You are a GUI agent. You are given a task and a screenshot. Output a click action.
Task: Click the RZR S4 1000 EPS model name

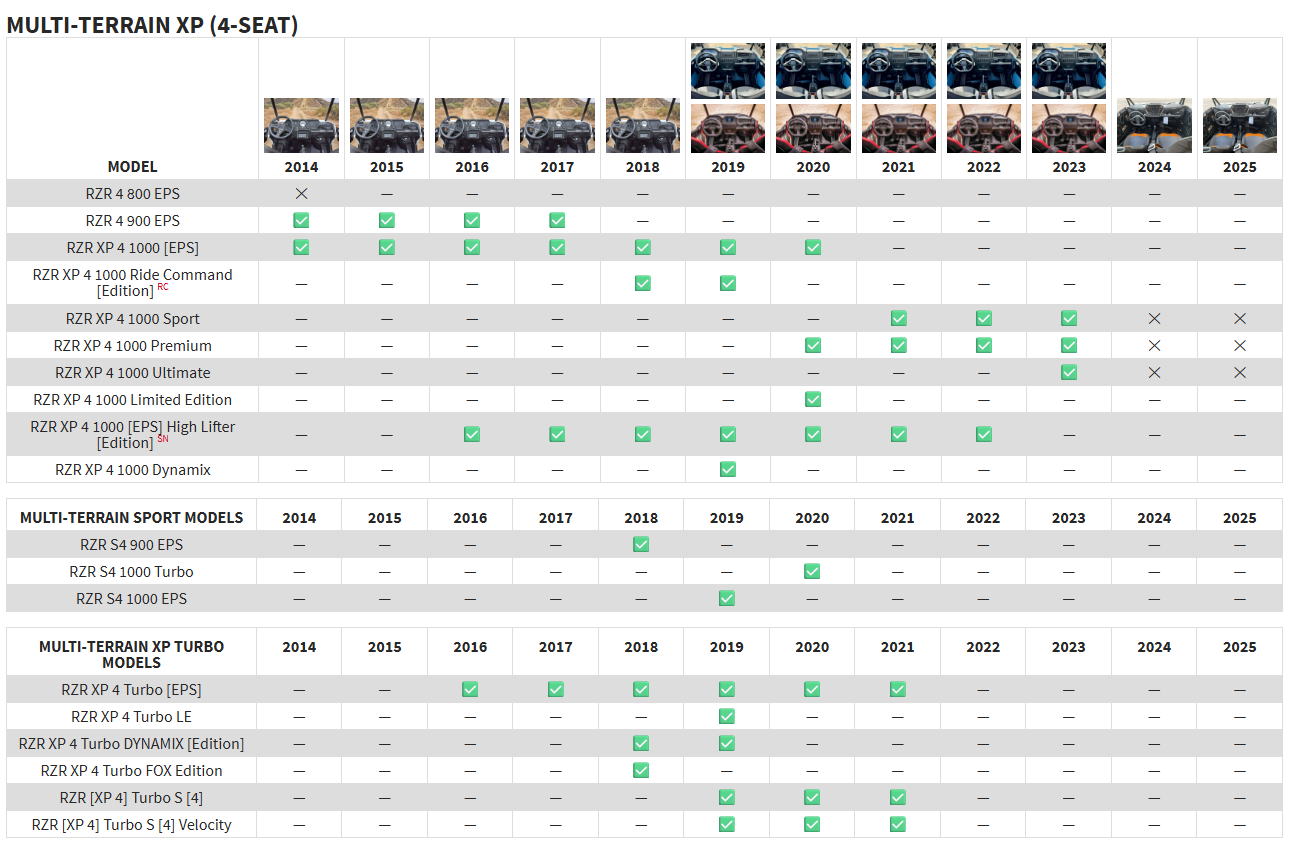[x=132, y=598]
